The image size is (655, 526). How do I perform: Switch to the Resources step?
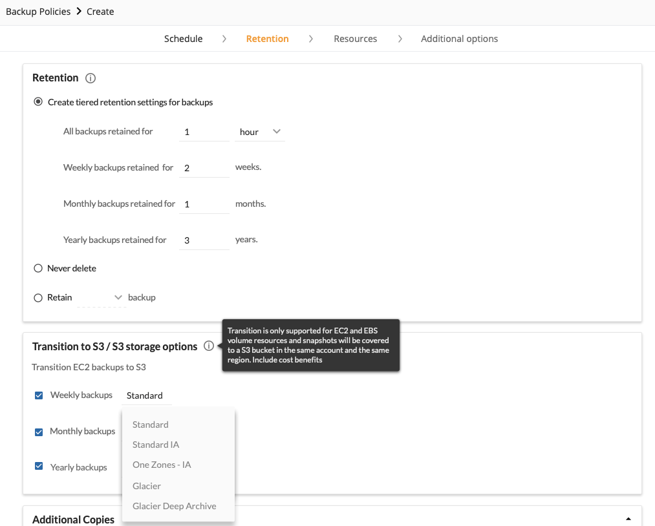pyautogui.click(x=355, y=39)
